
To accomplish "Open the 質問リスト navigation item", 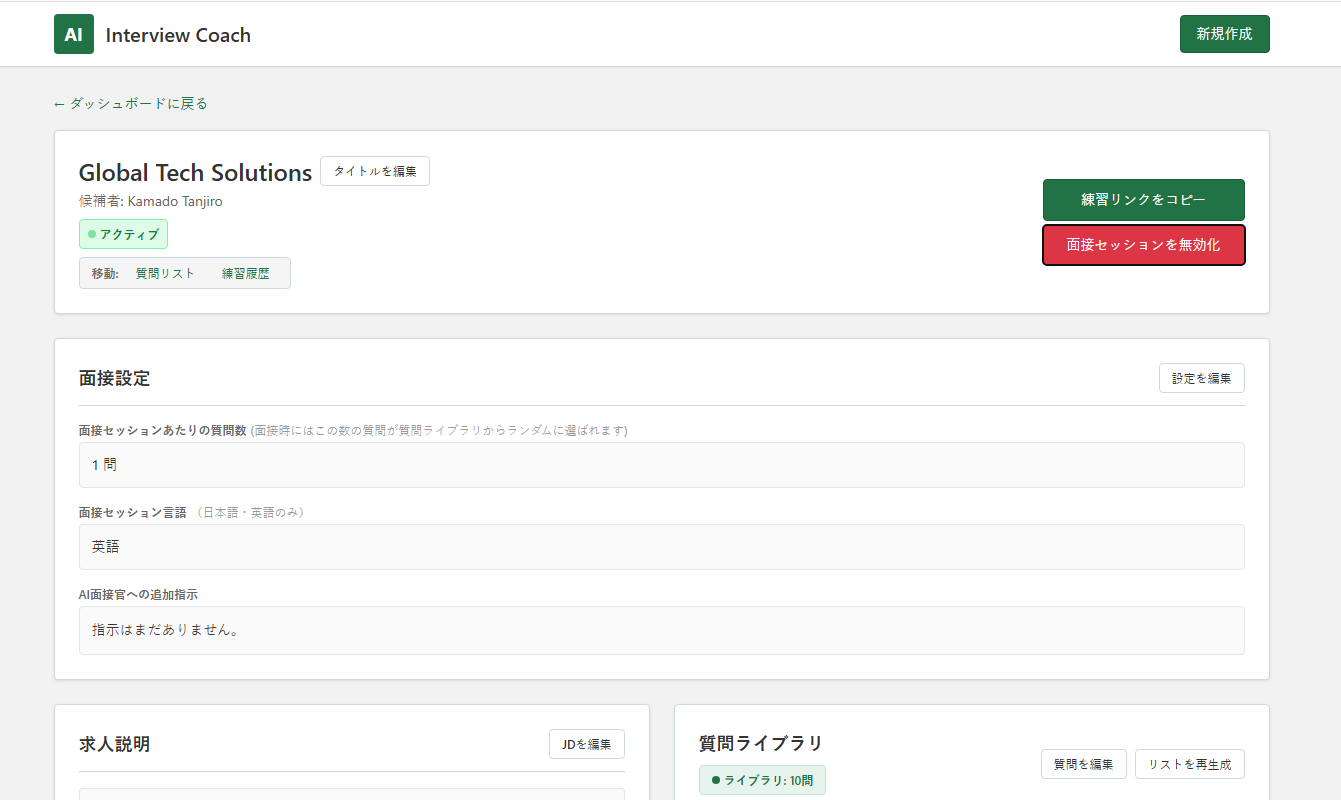I will point(166,271).
